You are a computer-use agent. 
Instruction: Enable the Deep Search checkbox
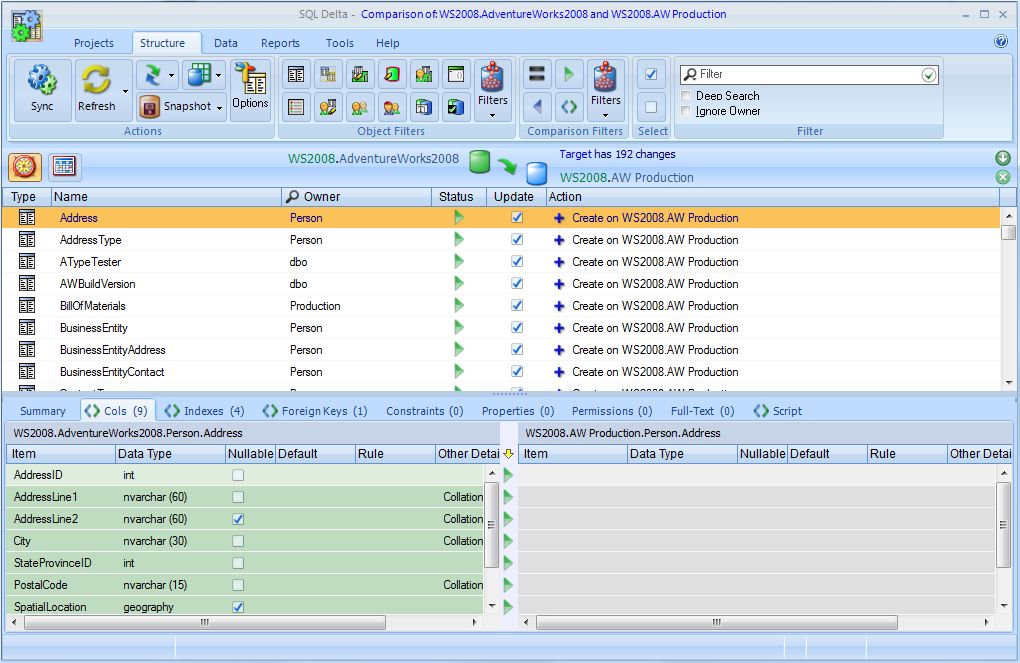tap(686, 96)
